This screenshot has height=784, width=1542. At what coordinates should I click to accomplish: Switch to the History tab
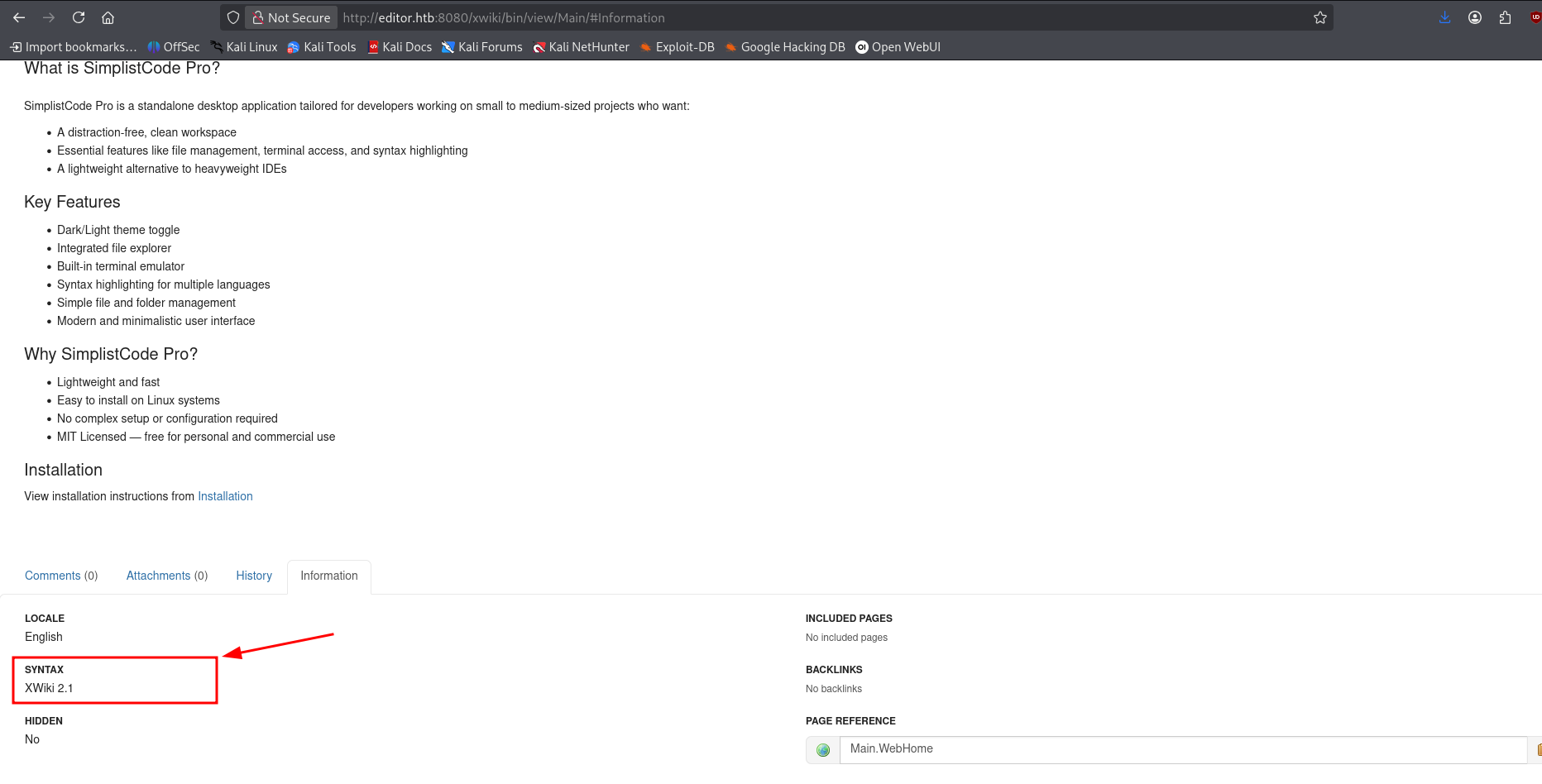[x=254, y=576]
